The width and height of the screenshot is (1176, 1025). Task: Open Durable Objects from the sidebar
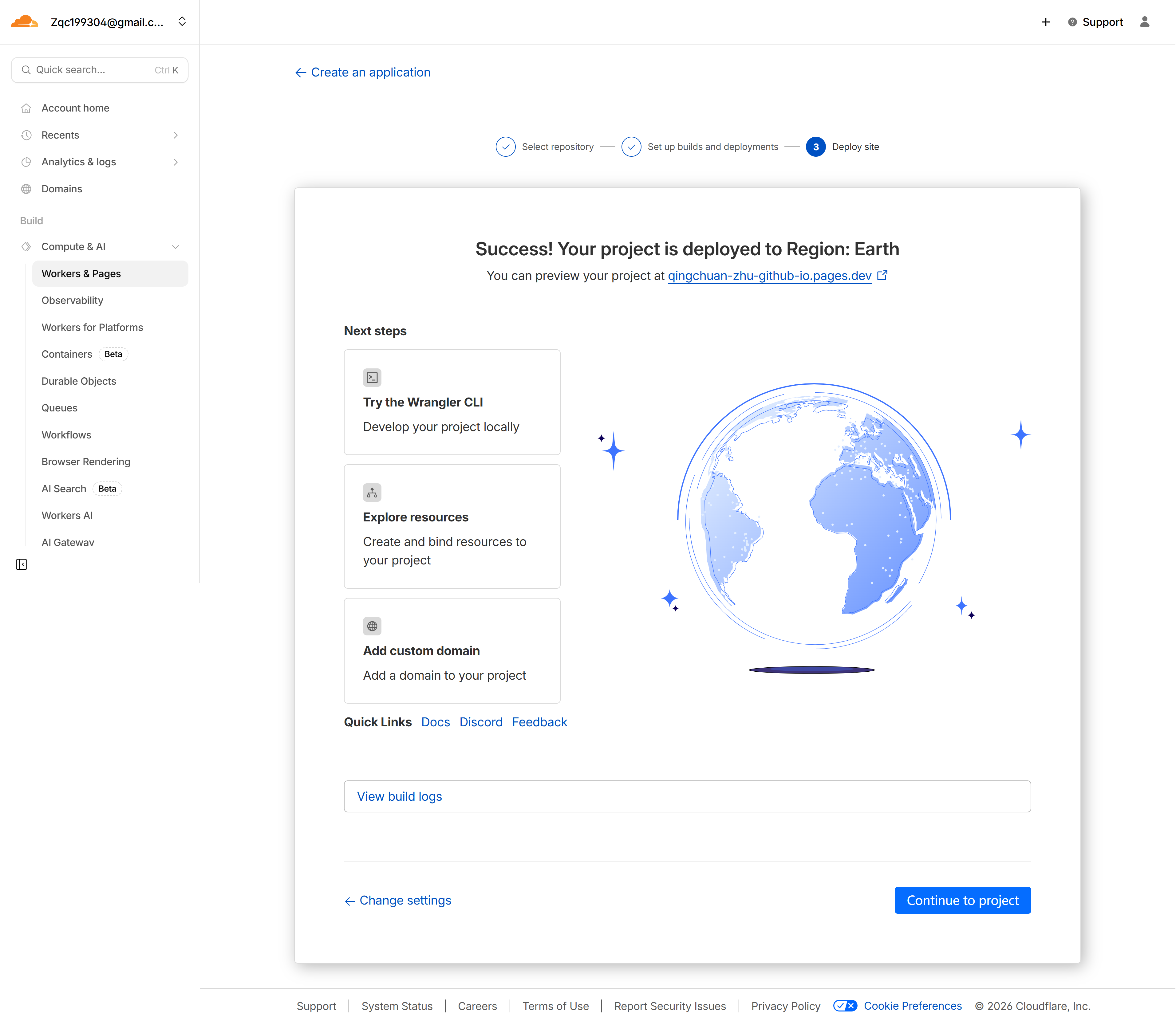(78, 381)
